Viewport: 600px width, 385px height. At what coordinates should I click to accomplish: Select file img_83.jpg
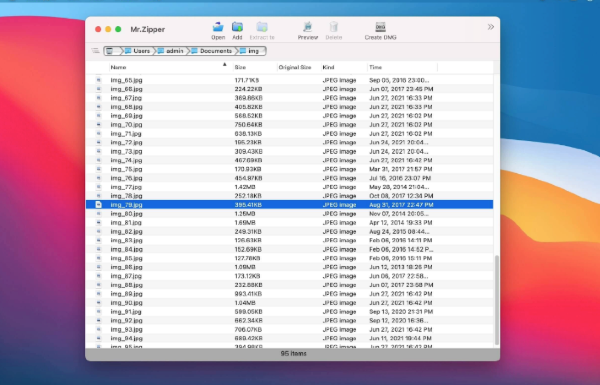(289, 240)
